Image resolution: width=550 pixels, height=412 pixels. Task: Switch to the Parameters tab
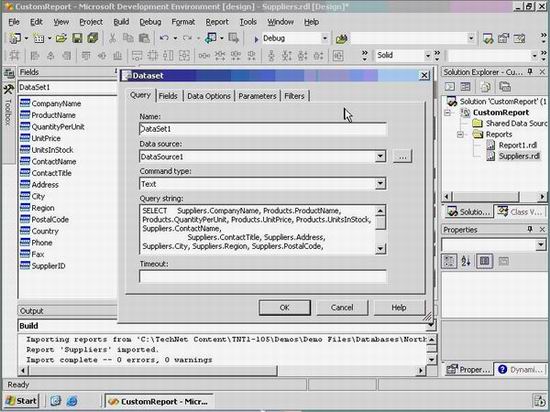click(257, 96)
